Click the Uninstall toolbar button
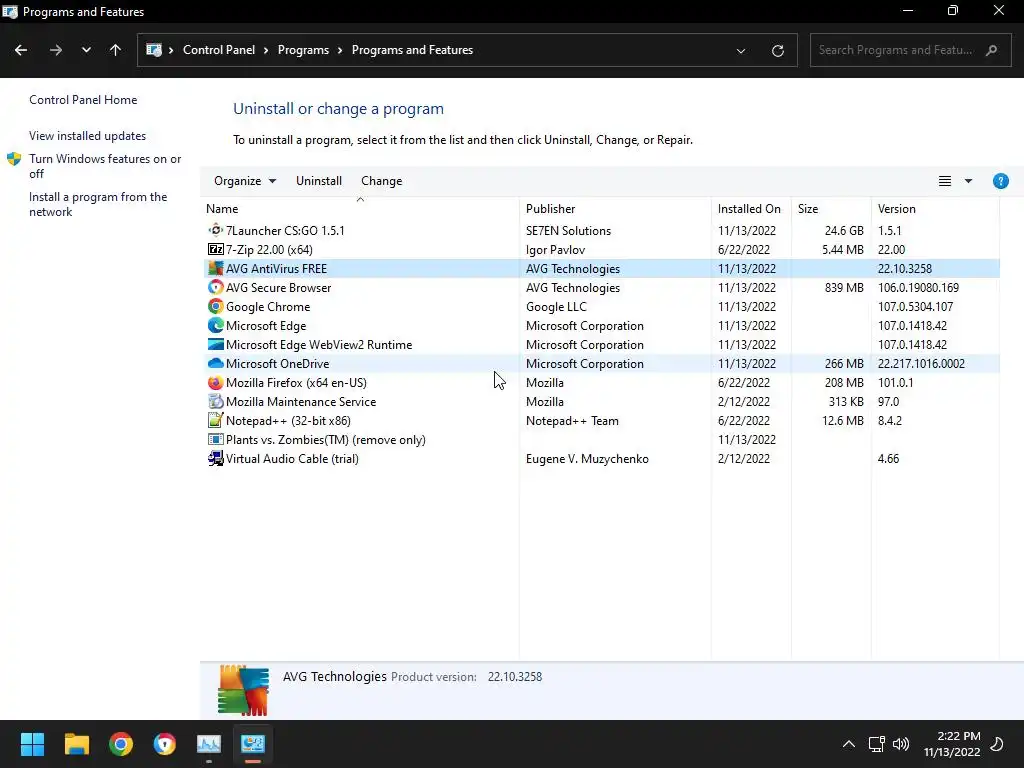The image size is (1024, 768). 319,181
